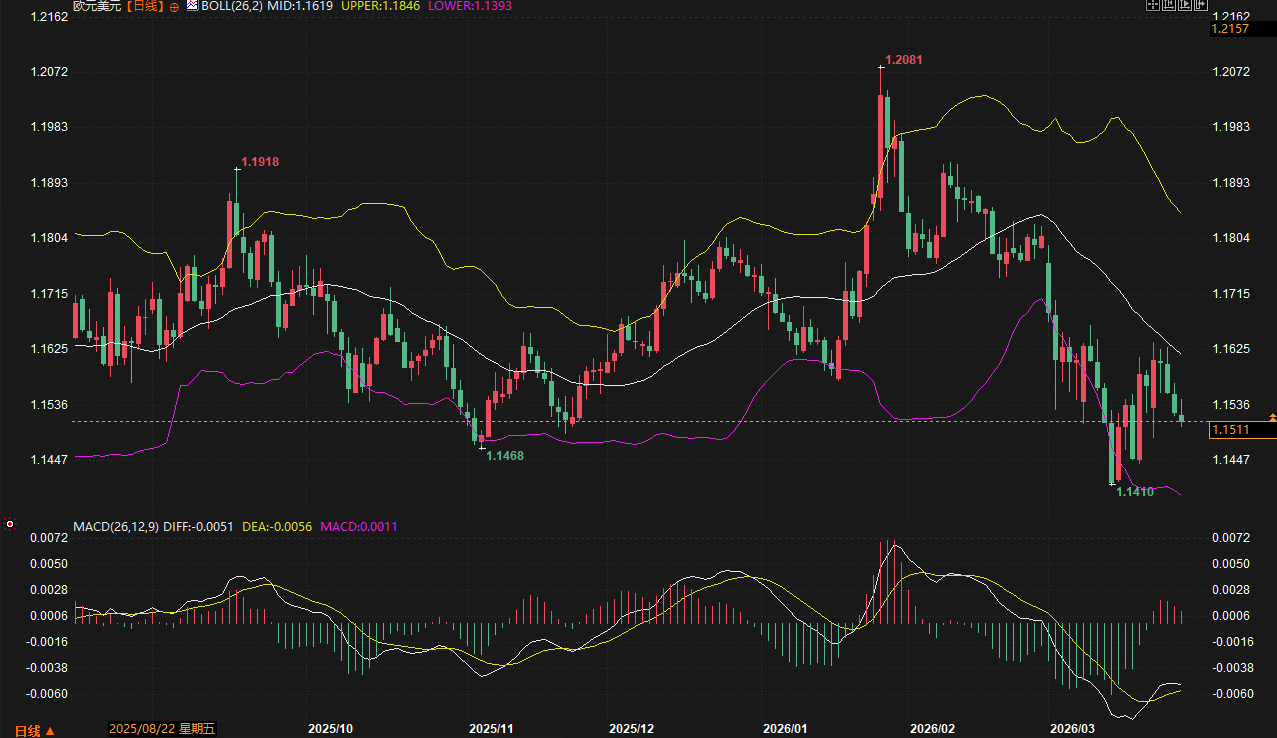Click 1.1893 on the left price axis
Image resolution: width=1277 pixels, height=738 pixels.
pyautogui.click(x=49, y=183)
